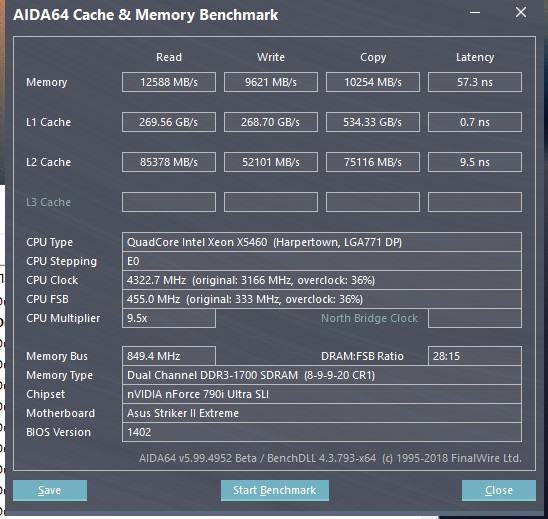Select L1 Cache Read 269.56 GB/s
Screen dimensions: 548x519
(169, 122)
